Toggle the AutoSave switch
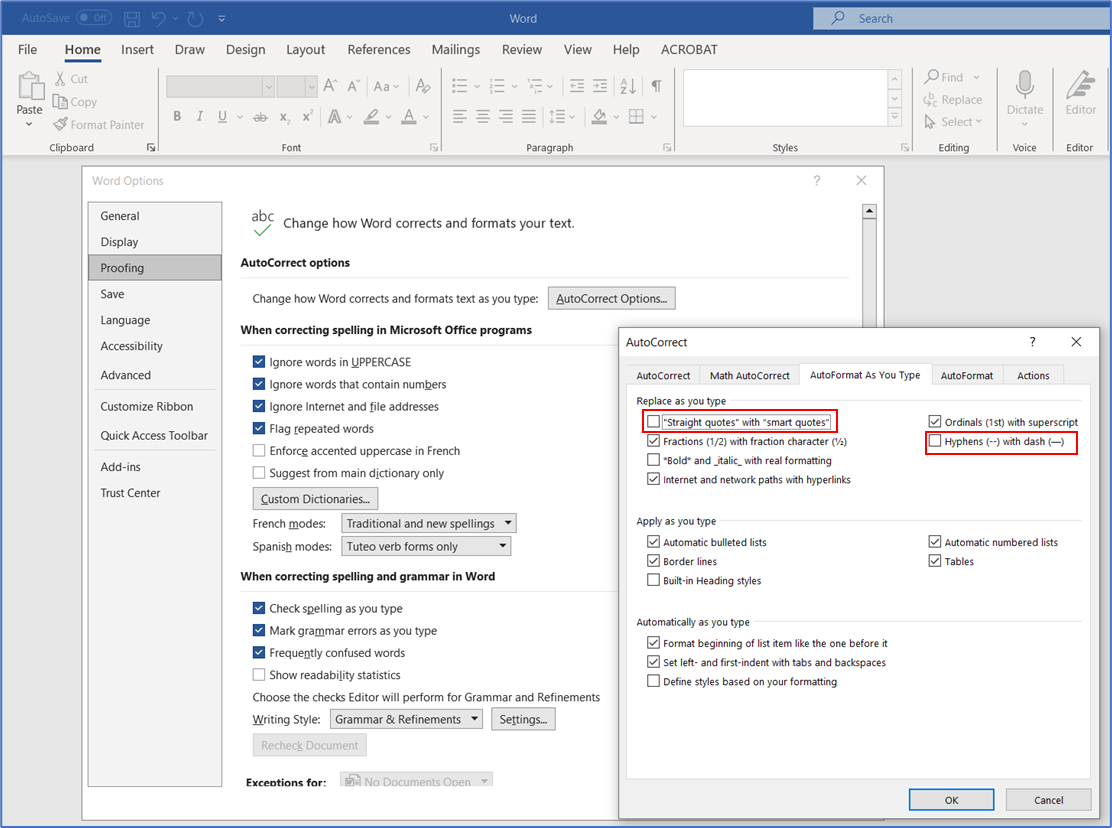1112x828 pixels. [x=93, y=18]
